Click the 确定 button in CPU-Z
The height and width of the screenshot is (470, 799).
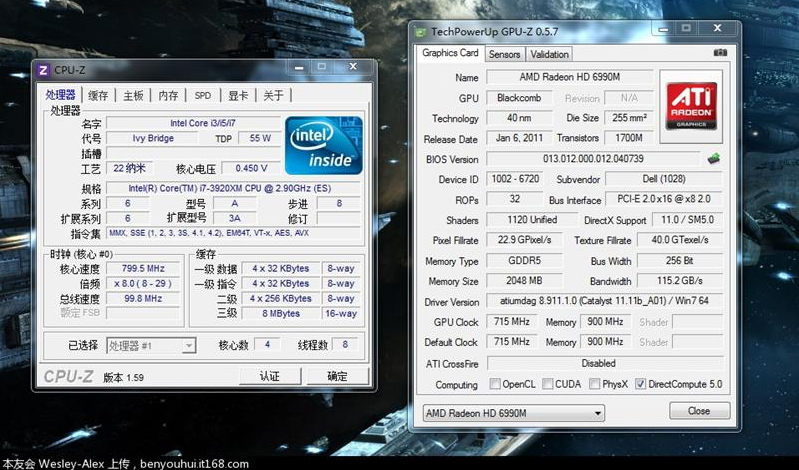337,376
